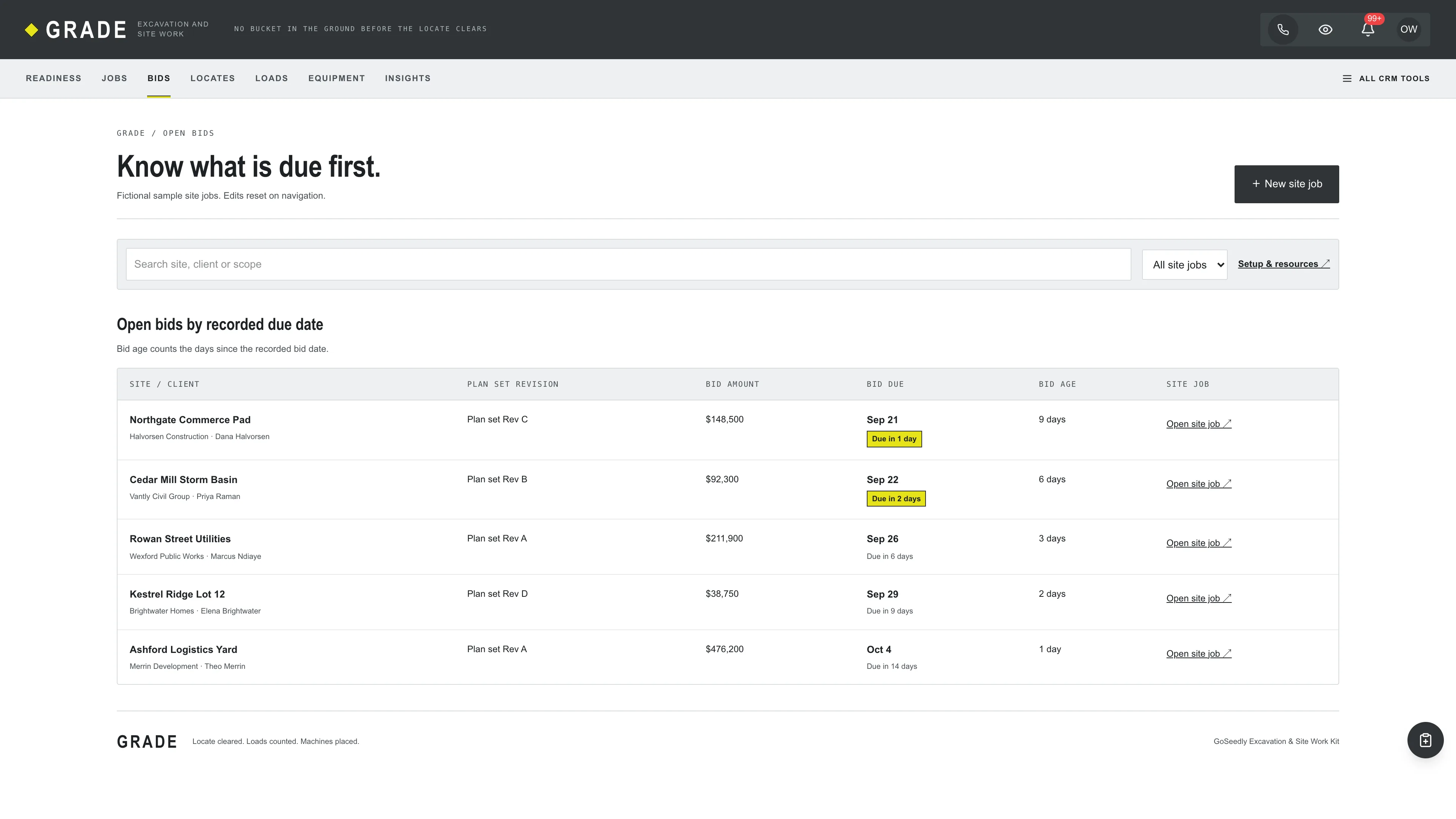The image size is (1456, 819).
Task: Go to the Readiness tab
Action: pyautogui.click(x=54, y=78)
